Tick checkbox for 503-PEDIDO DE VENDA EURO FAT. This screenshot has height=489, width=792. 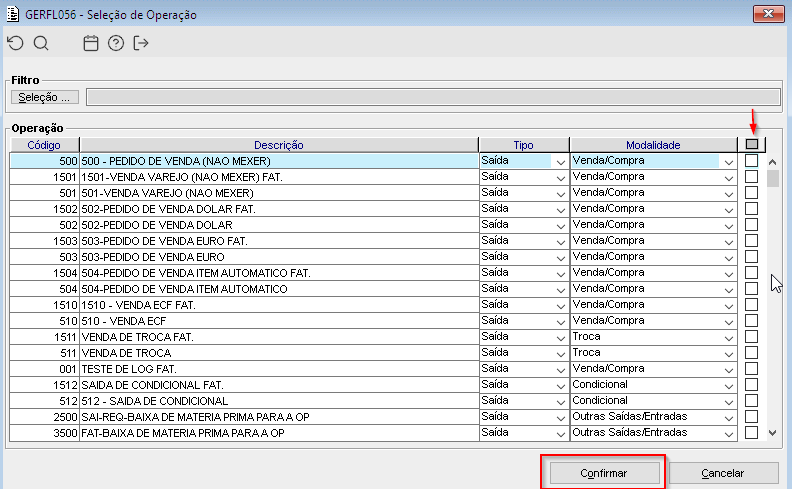pyautogui.click(x=752, y=240)
